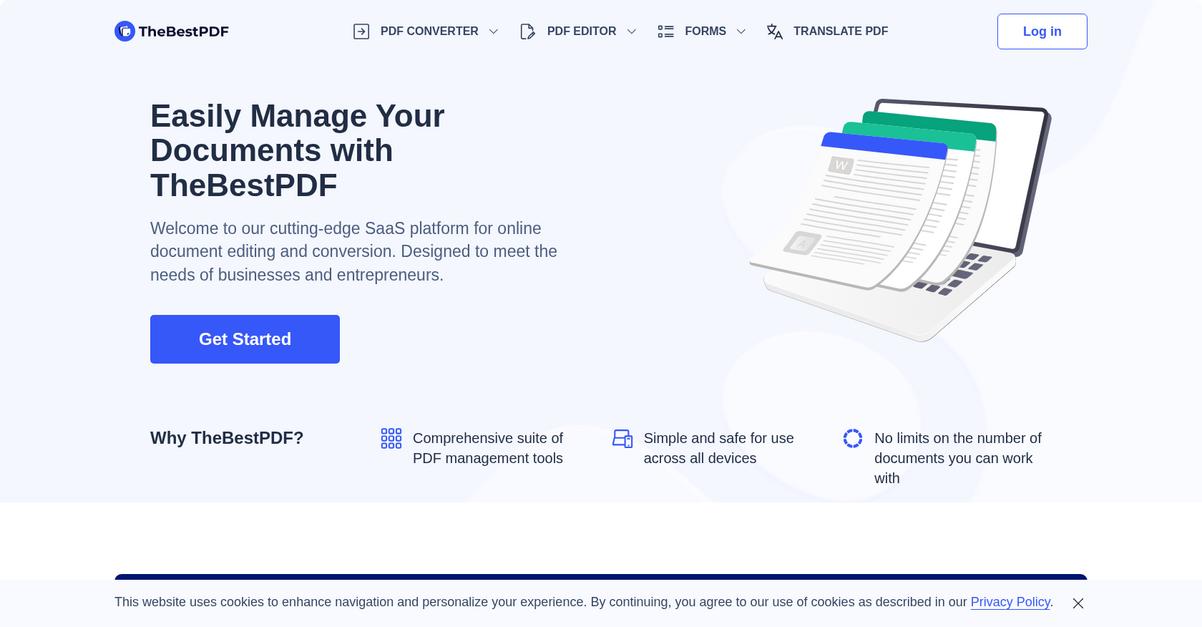Click the TheBestPDF logo icon
The height and width of the screenshot is (627, 1202).
tap(125, 31)
